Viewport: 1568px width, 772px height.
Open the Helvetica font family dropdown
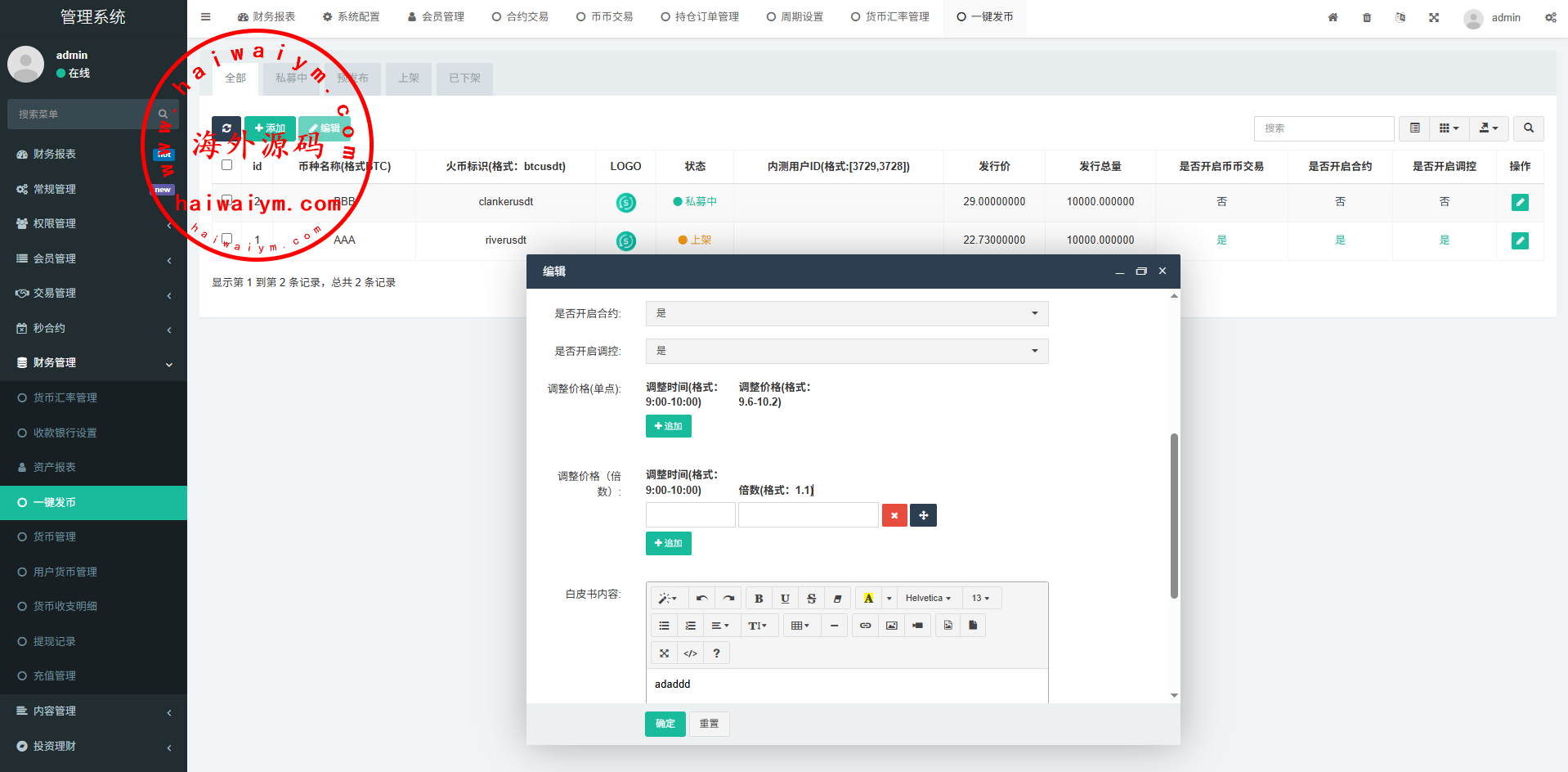pyautogui.click(x=928, y=599)
